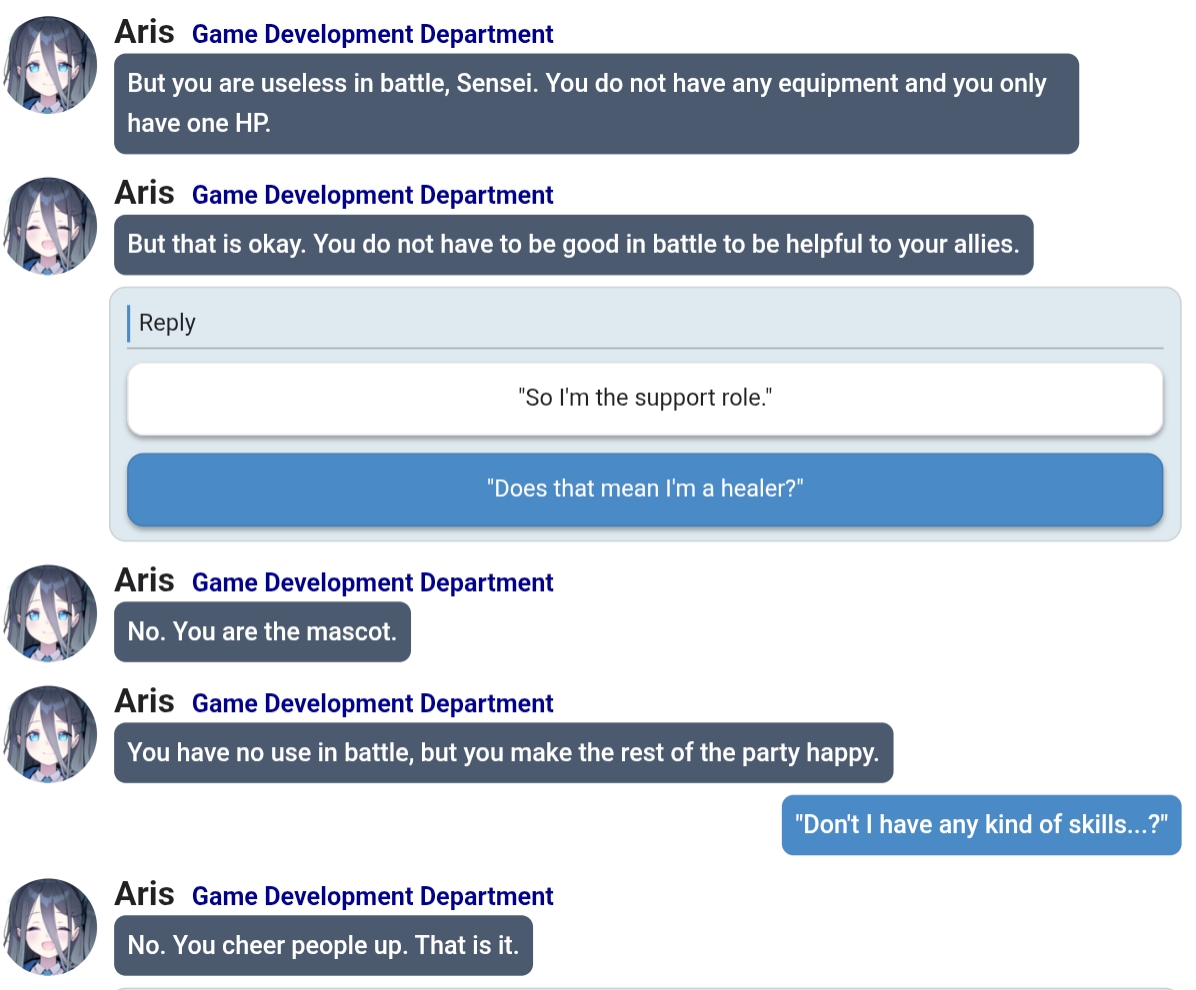This screenshot has height=990, width=1196.
Task: Choose reply "So I'm the support role."
Action: [x=645, y=398]
